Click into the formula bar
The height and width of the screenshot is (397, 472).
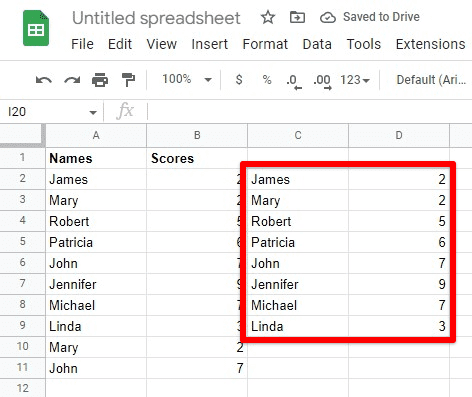click(310, 111)
